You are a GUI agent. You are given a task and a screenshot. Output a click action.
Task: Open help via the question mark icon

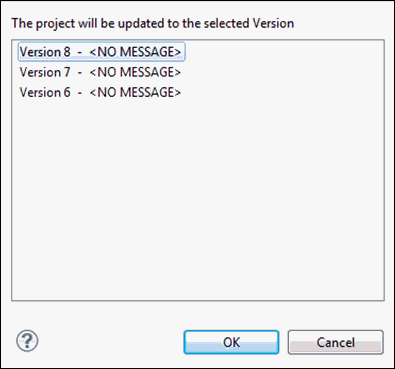(x=27, y=341)
